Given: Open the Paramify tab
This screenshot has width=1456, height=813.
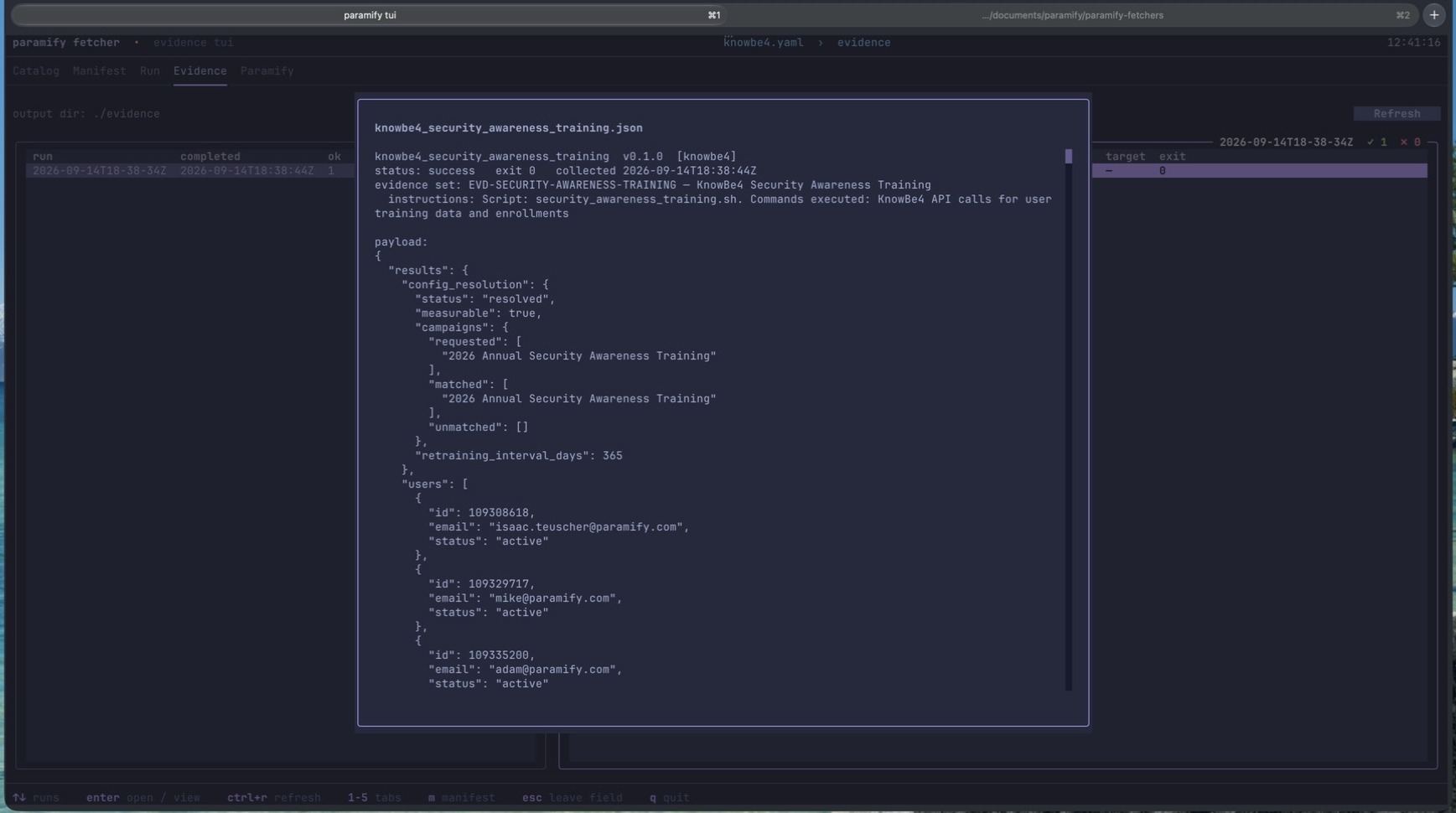Looking at the screenshot, I should pyautogui.click(x=267, y=71).
